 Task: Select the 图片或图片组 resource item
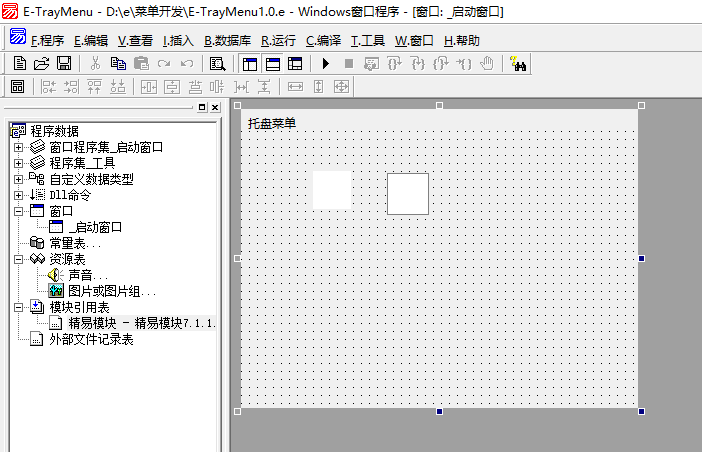pyautogui.click(x=112, y=291)
